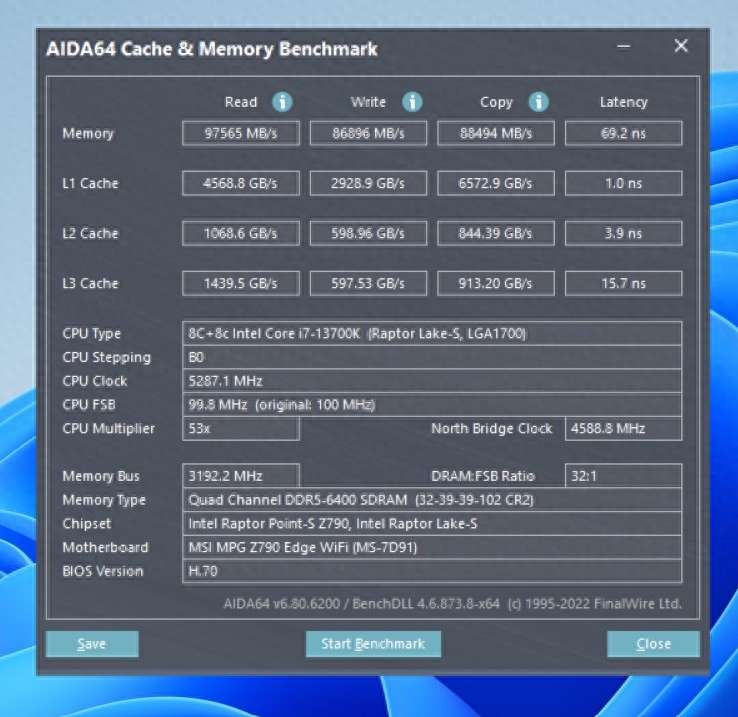Select the Memory latency 69.2 ns
738x717 pixels.
point(624,133)
